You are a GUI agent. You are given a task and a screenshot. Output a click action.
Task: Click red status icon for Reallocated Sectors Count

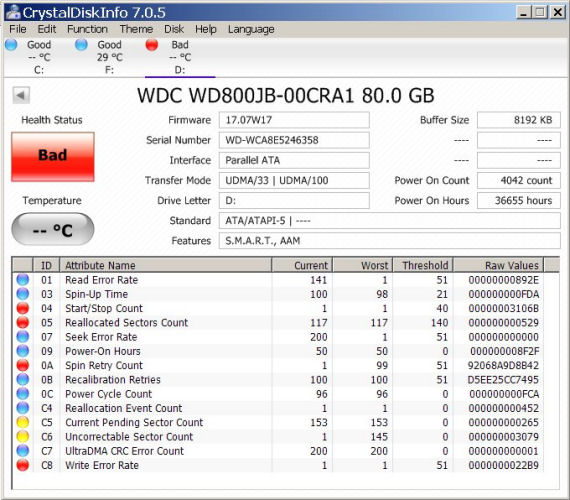tap(23, 322)
